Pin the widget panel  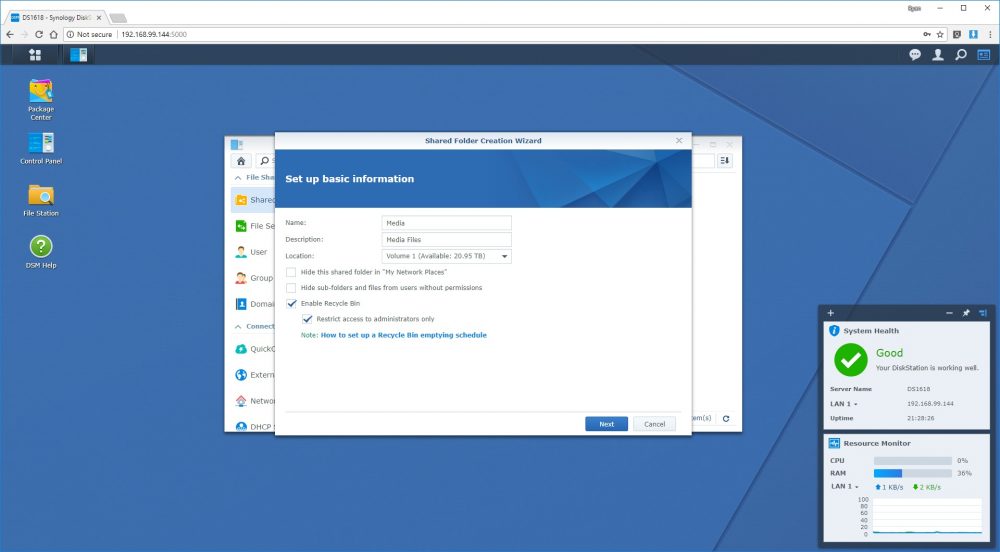point(966,313)
